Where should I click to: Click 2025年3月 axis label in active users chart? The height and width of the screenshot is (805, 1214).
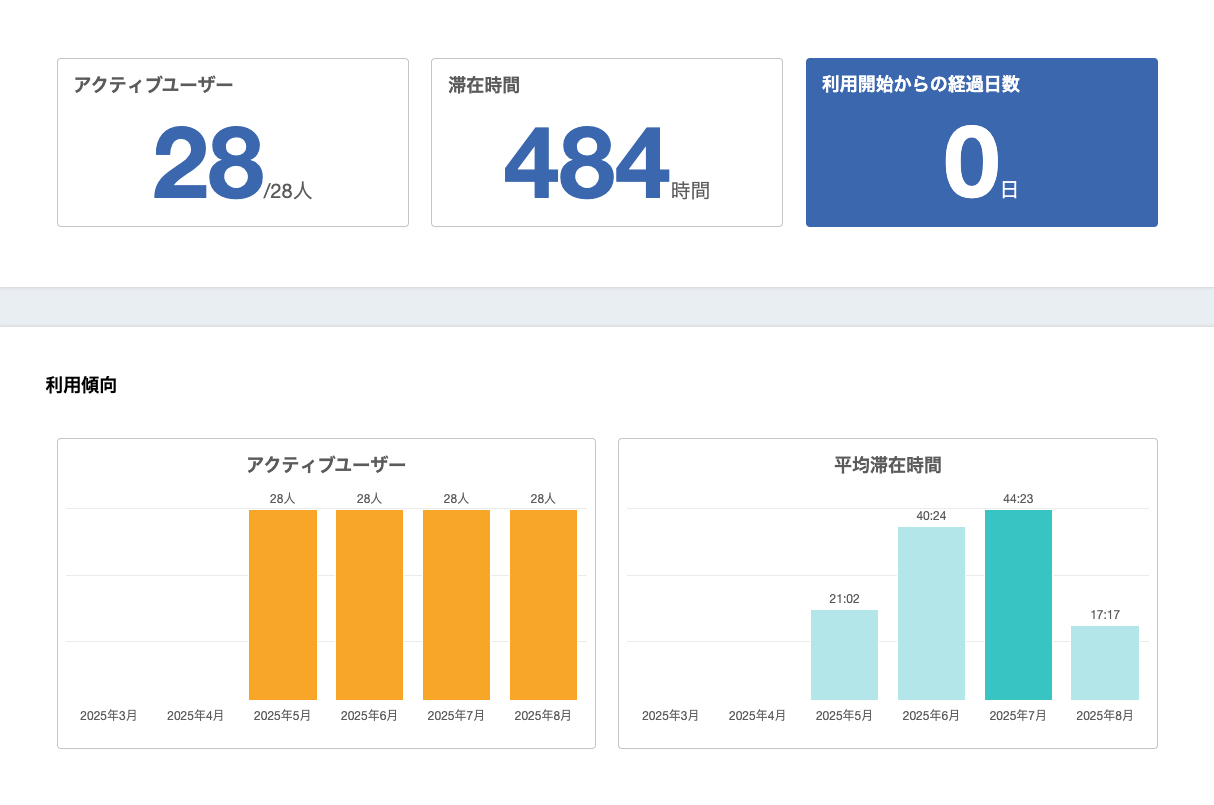pyautogui.click(x=109, y=716)
